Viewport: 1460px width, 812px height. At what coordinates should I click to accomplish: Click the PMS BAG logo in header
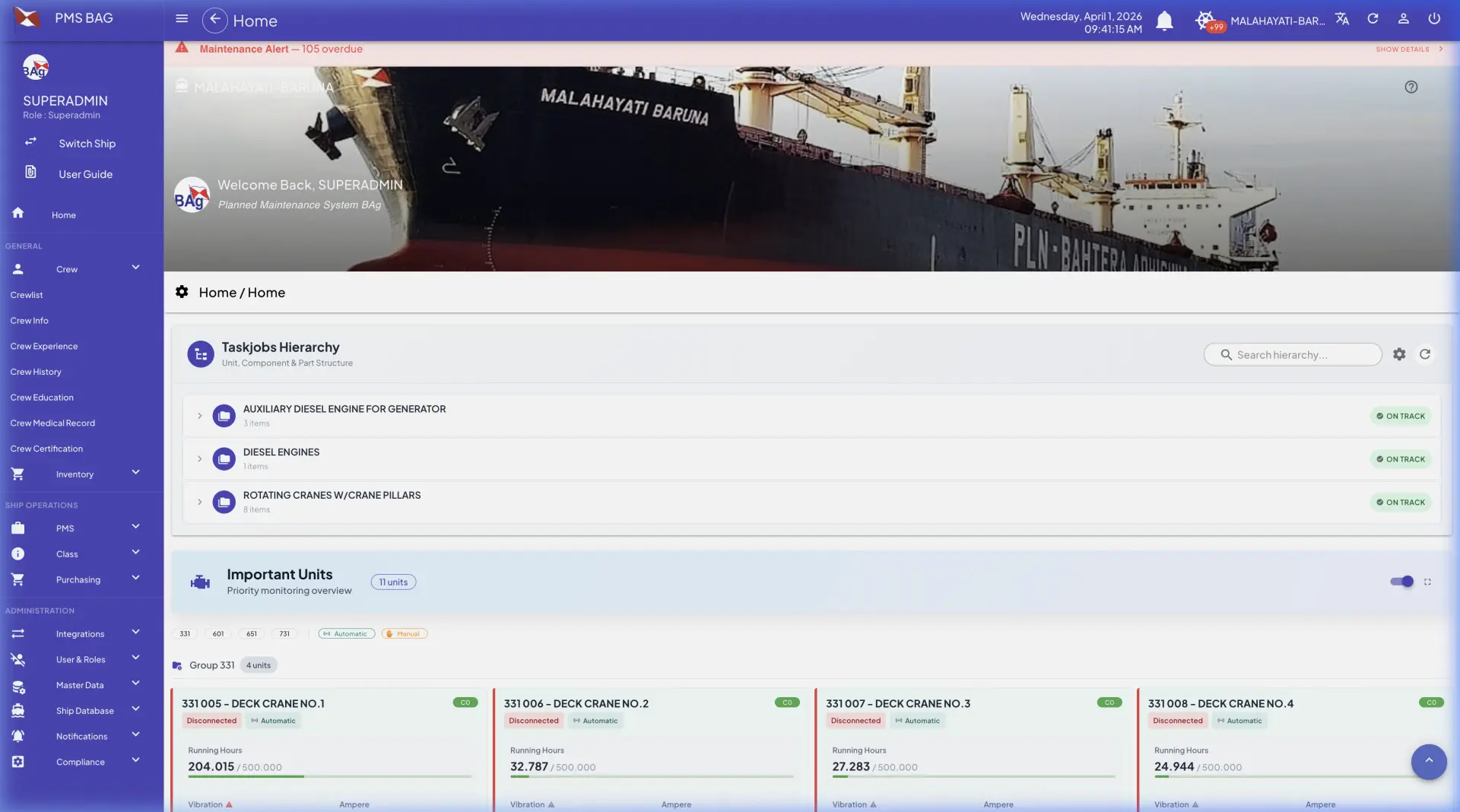coord(27,18)
